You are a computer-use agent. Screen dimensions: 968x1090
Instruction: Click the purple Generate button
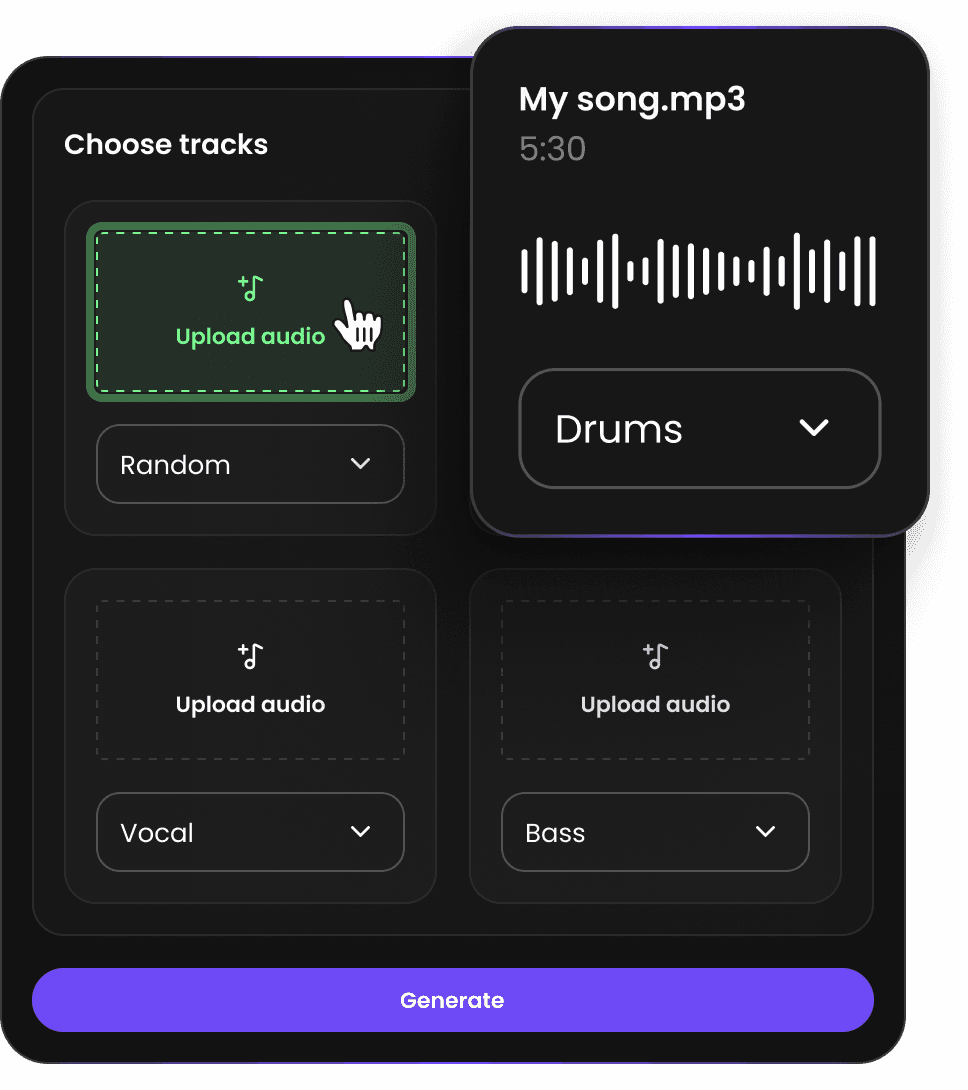(453, 1000)
